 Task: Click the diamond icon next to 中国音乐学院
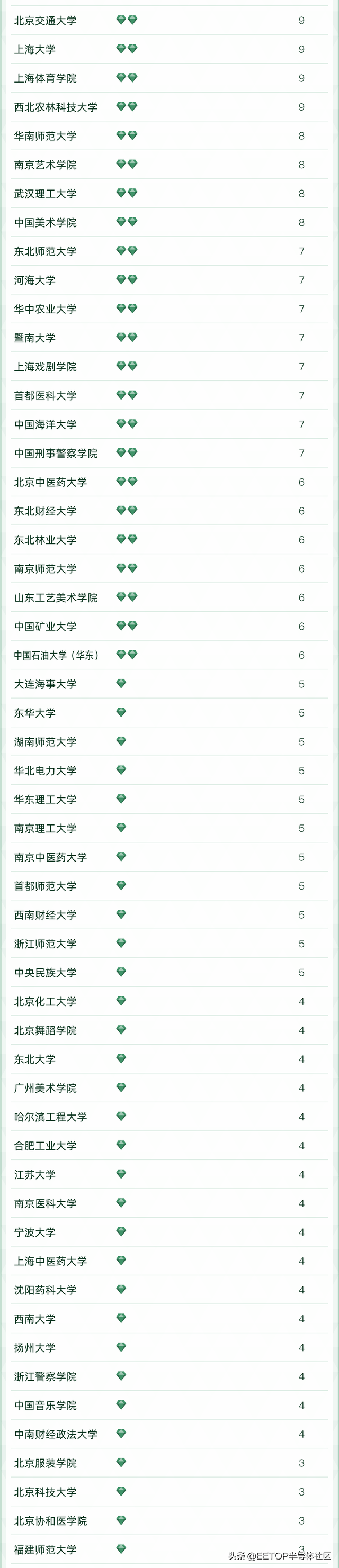tap(121, 1405)
